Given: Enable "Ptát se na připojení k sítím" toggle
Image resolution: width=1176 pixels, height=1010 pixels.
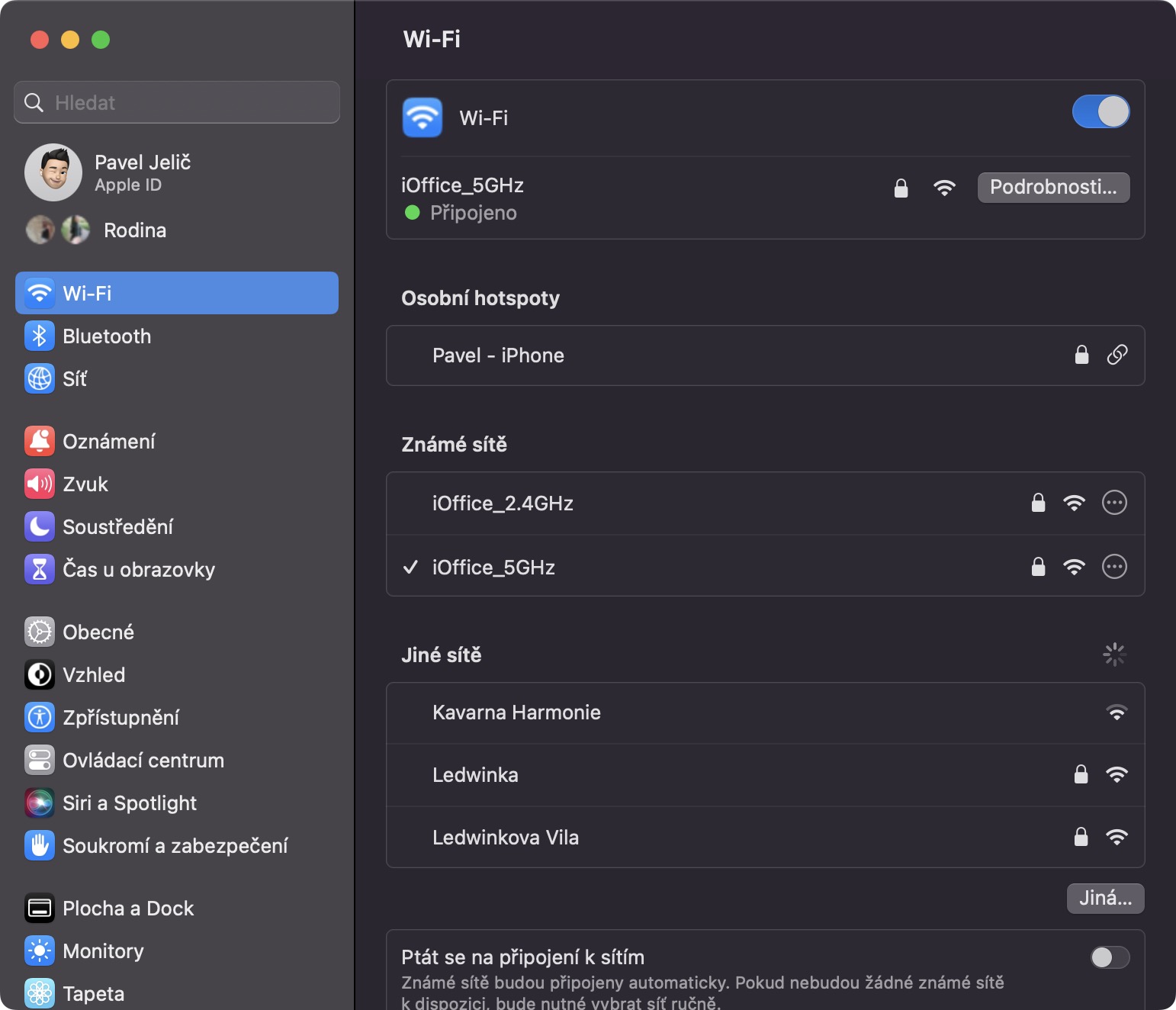Looking at the screenshot, I should click(1110, 957).
